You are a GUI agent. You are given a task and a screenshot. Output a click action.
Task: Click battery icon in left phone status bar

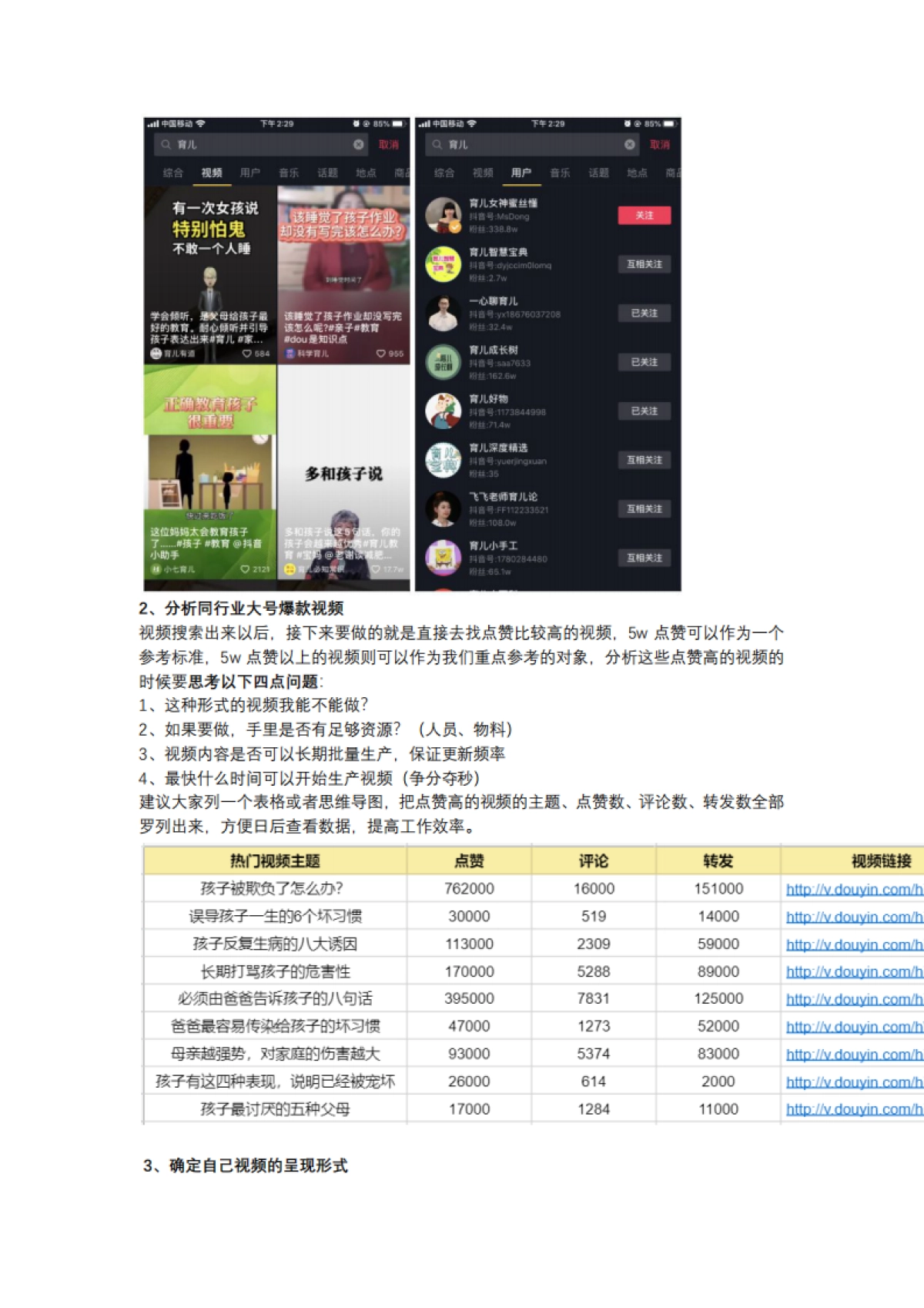[x=399, y=123]
